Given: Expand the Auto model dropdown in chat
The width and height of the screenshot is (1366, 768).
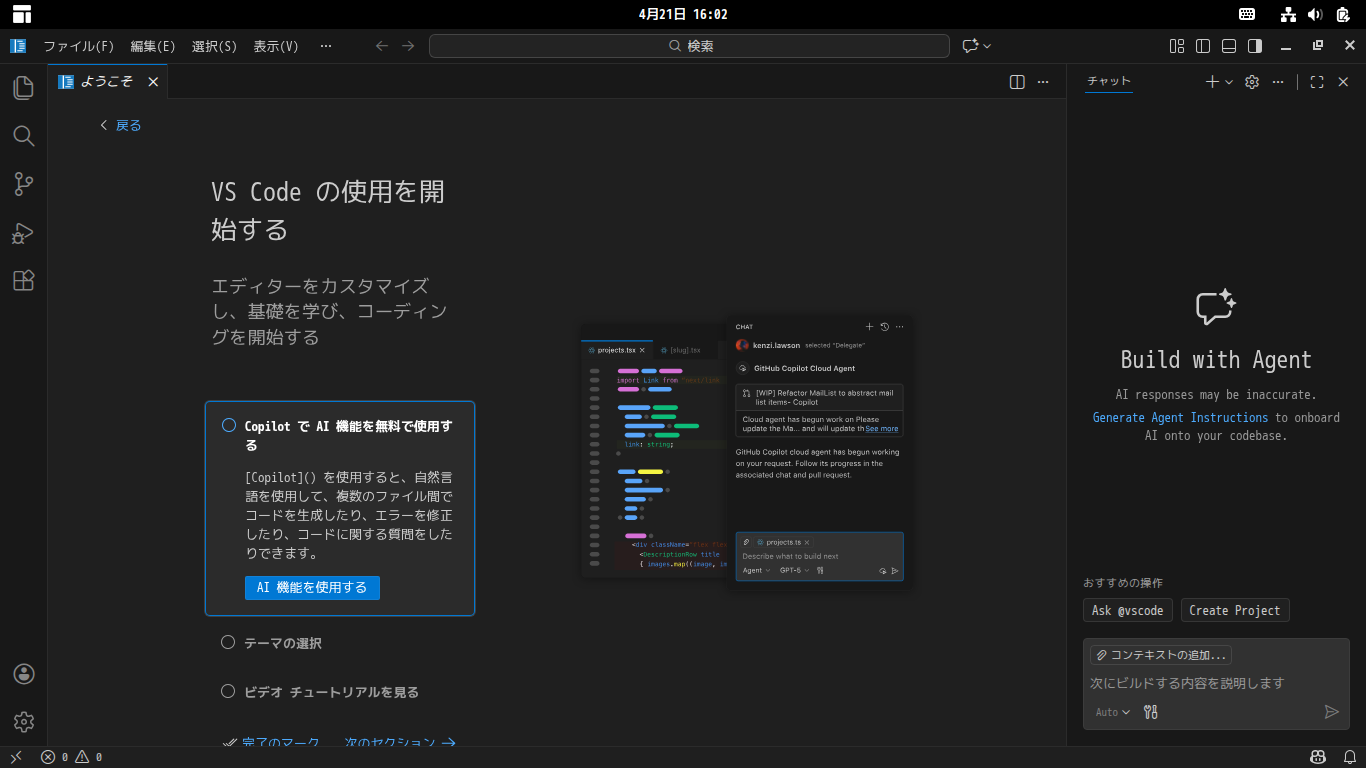Looking at the screenshot, I should click(x=1112, y=712).
